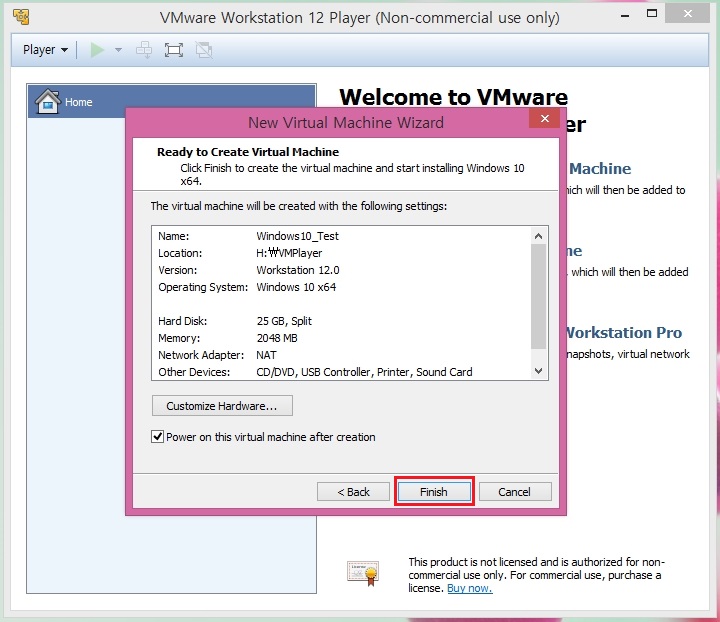Click the Buy now. link

pyautogui.click(x=470, y=588)
